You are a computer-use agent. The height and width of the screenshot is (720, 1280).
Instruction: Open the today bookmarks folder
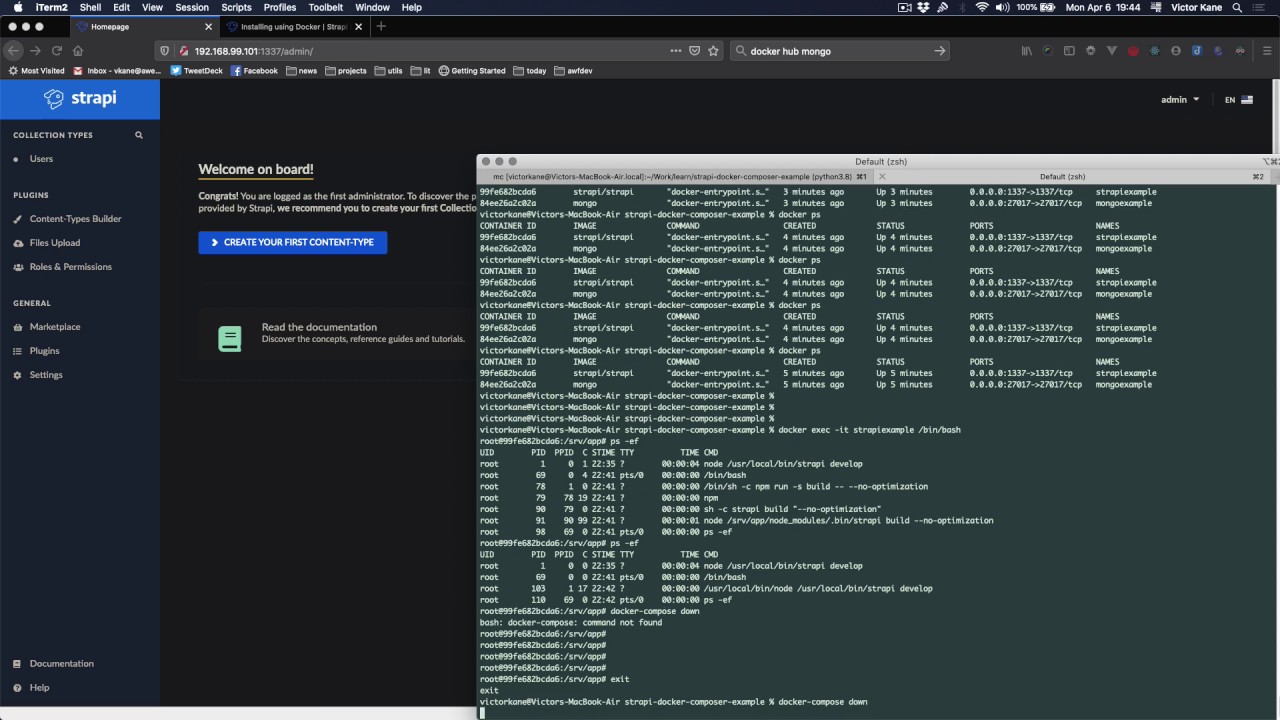pyautogui.click(x=530, y=71)
